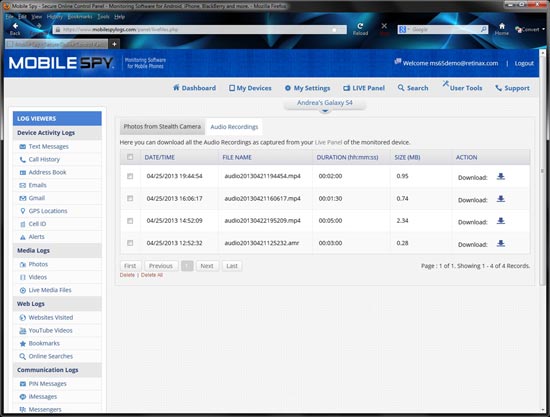The height and width of the screenshot is (417, 550).
Task: Click the Google search input field
Action: click(x=444, y=29)
